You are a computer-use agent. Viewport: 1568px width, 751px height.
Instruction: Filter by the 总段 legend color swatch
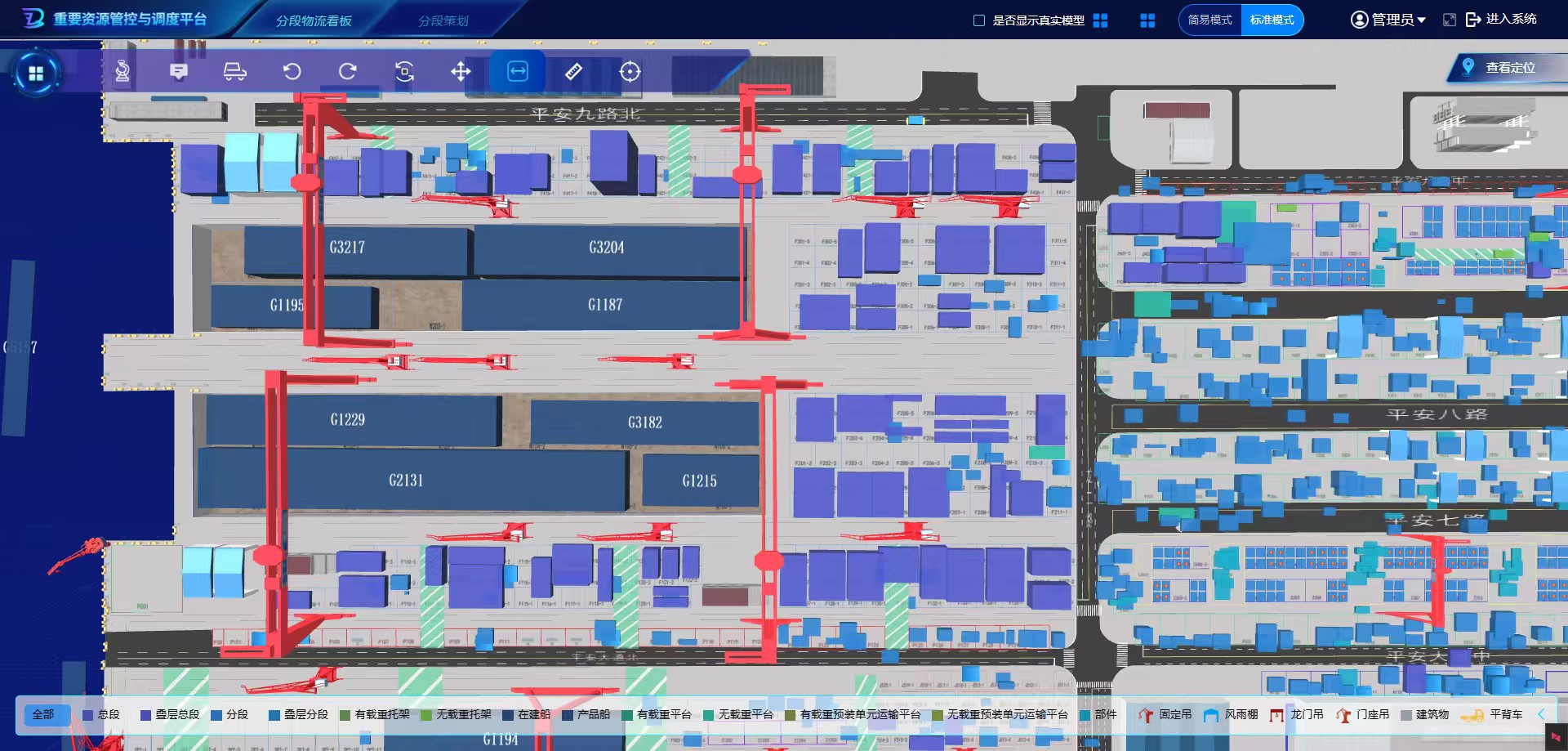[x=87, y=715]
